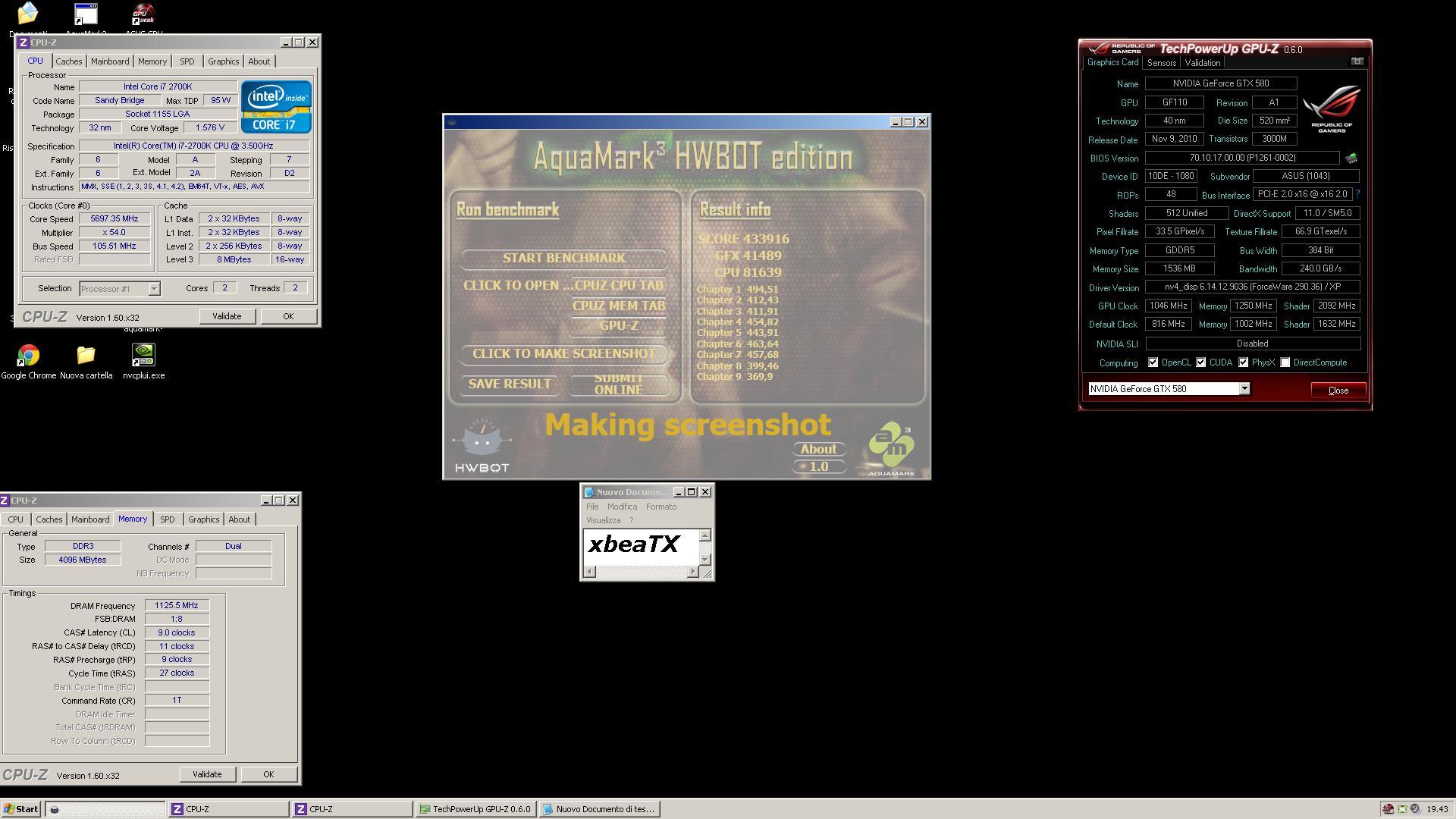This screenshot has height=819, width=1456.
Task: Click CPUZ CPU TAB button
Action: point(619,286)
